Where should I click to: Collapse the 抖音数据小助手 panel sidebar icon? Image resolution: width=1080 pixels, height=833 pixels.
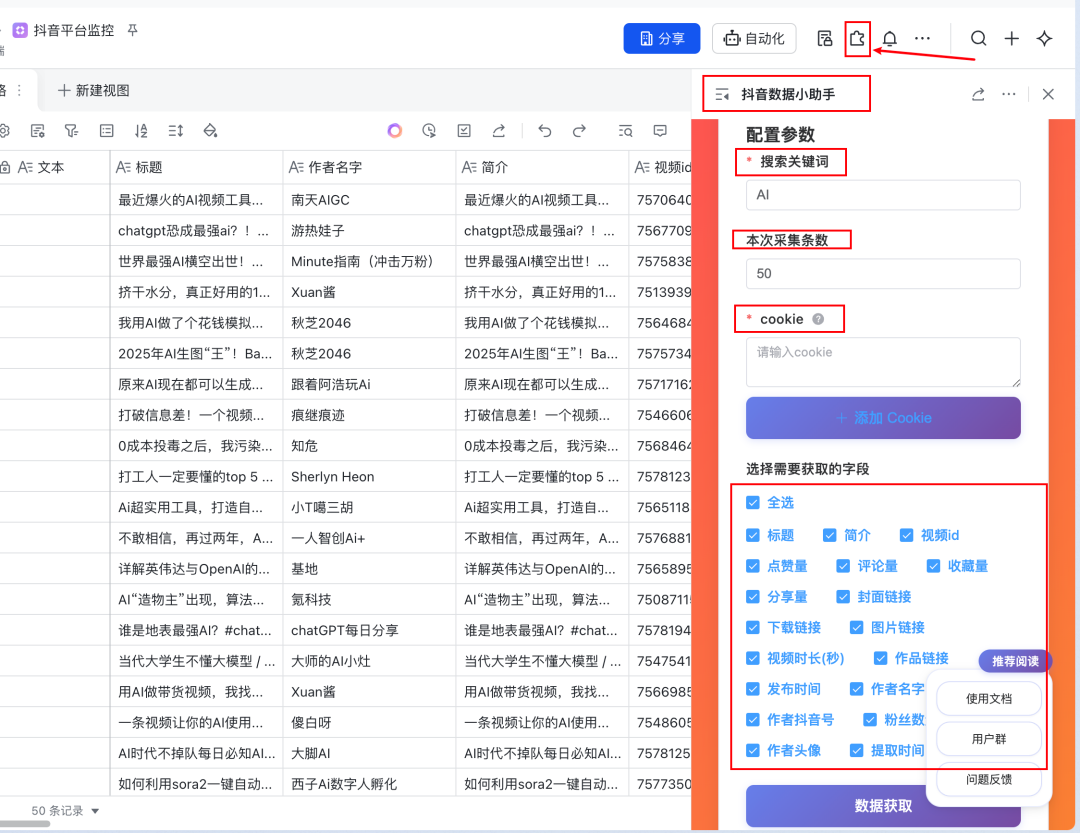tap(722, 94)
